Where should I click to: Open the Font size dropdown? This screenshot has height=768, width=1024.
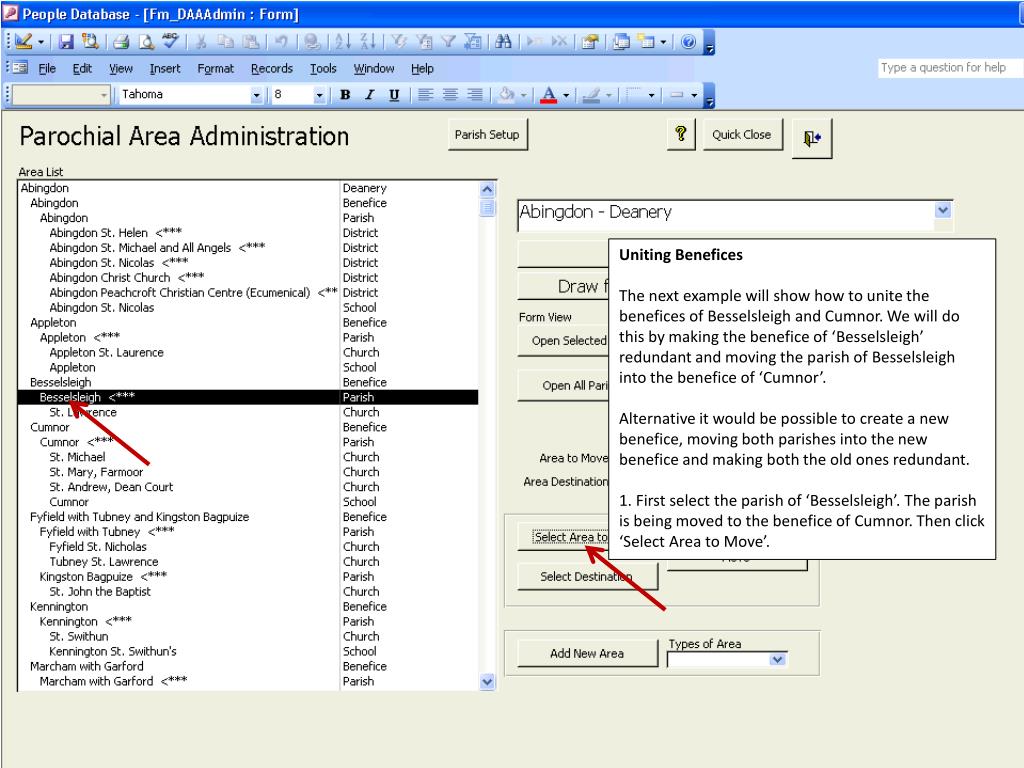point(319,95)
